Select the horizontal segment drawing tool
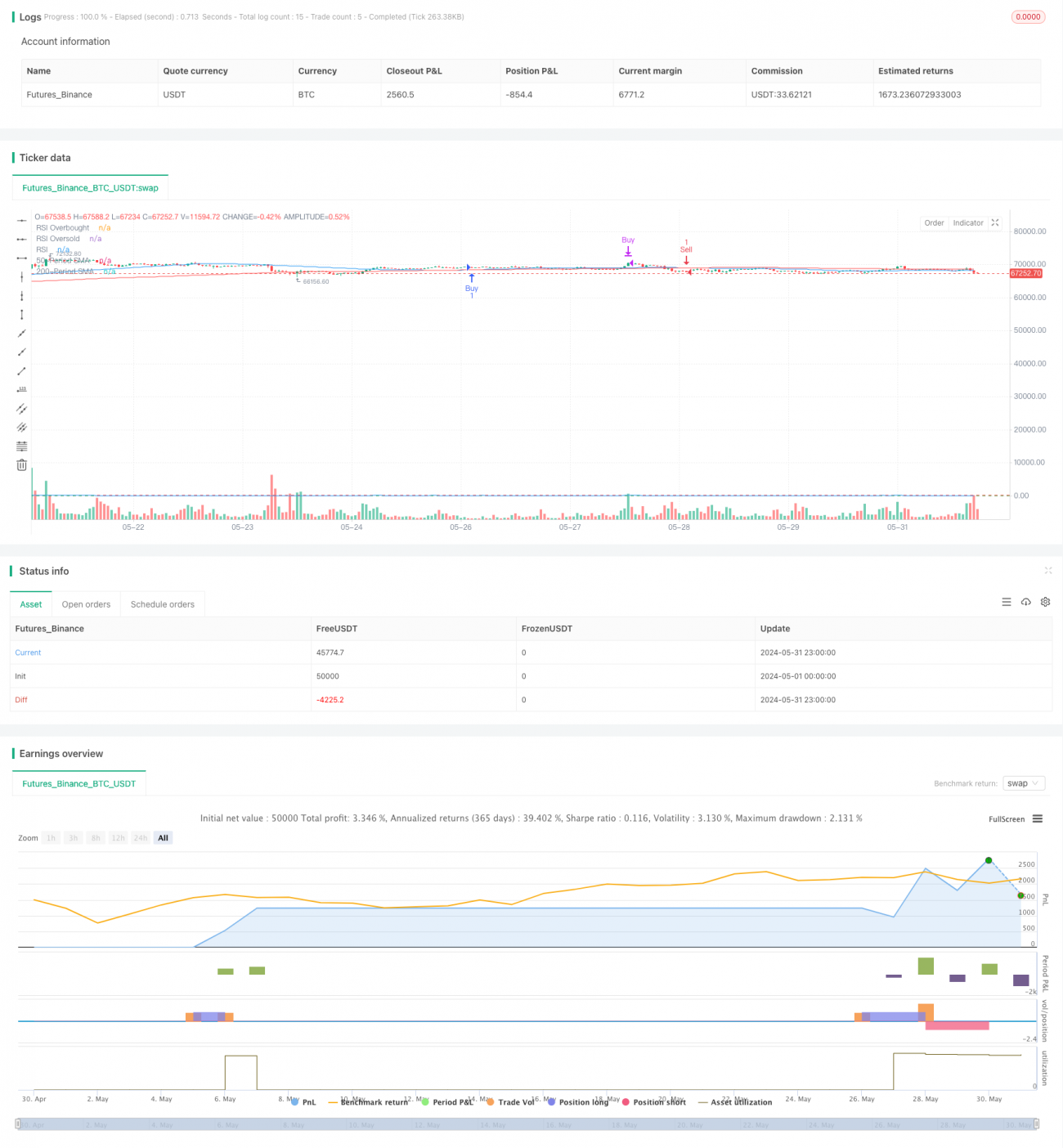This screenshot has height=1148, width=1063. click(x=22, y=258)
